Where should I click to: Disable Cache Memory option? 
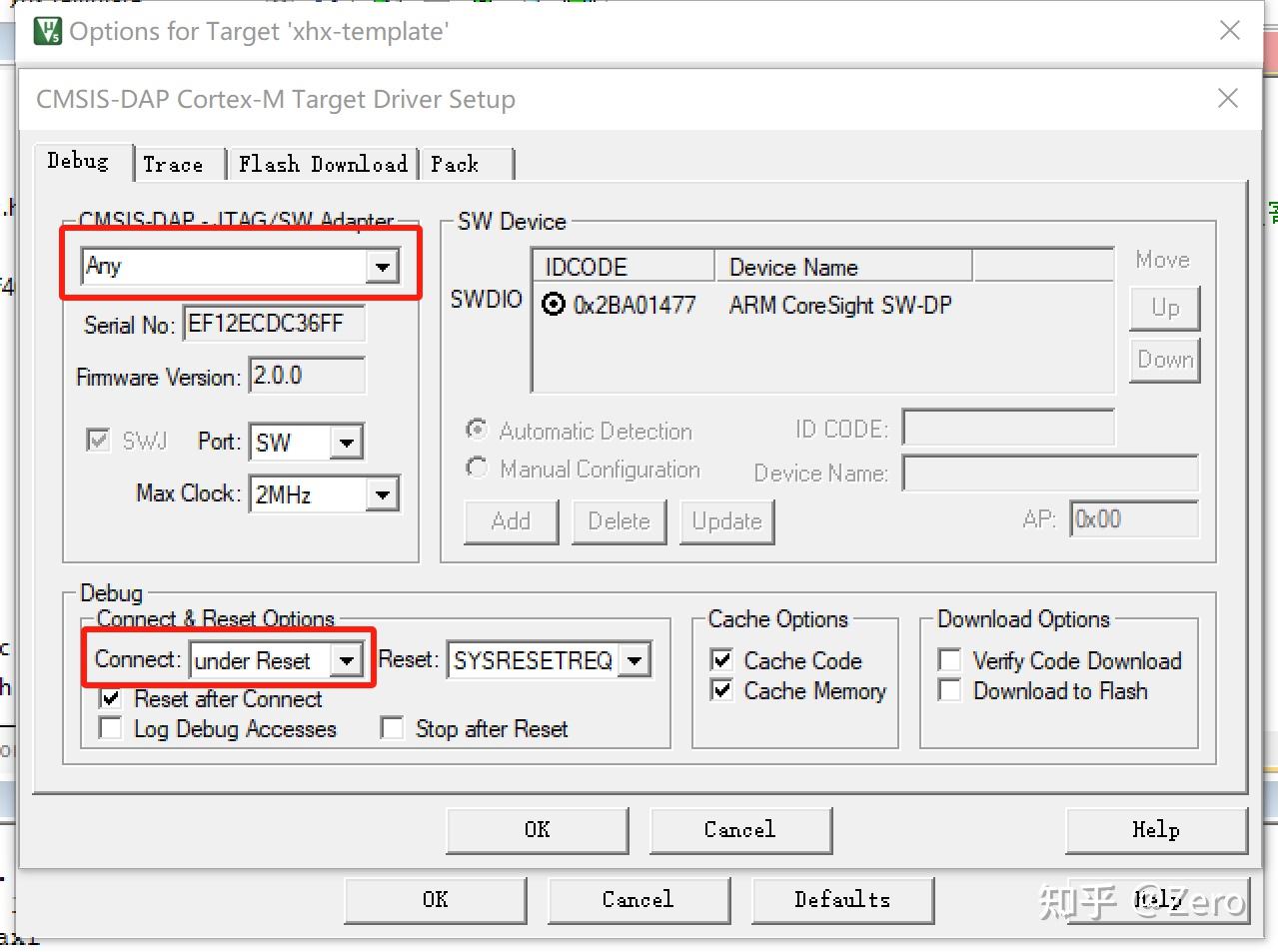coord(721,690)
